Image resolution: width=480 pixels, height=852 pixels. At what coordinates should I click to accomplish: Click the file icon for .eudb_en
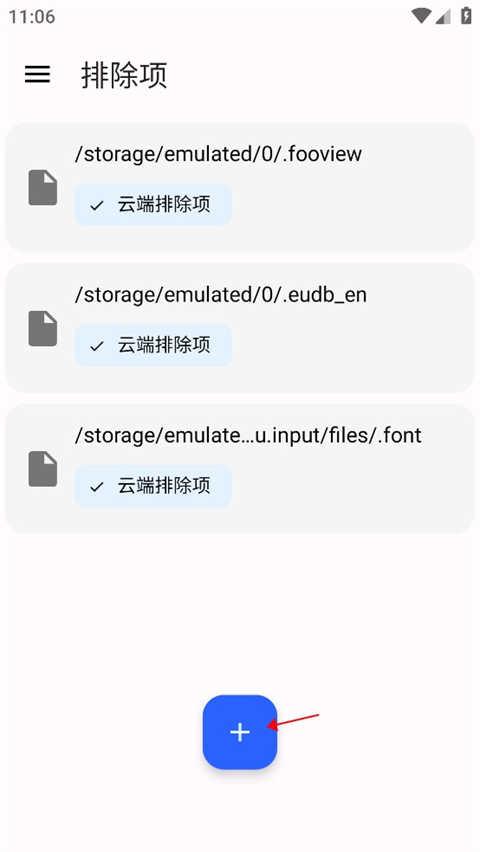point(43,328)
